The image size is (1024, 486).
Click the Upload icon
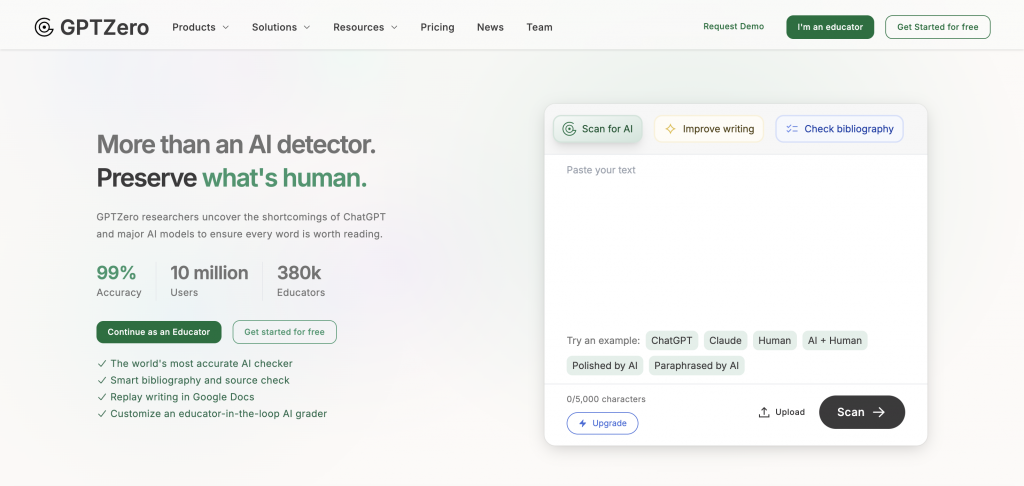click(x=764, y=412)
